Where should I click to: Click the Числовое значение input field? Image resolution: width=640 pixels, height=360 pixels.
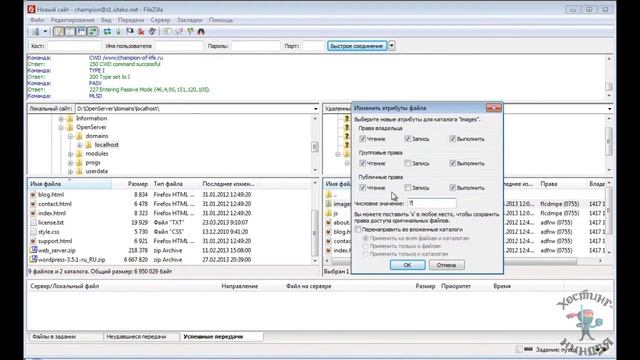[432, 203]
